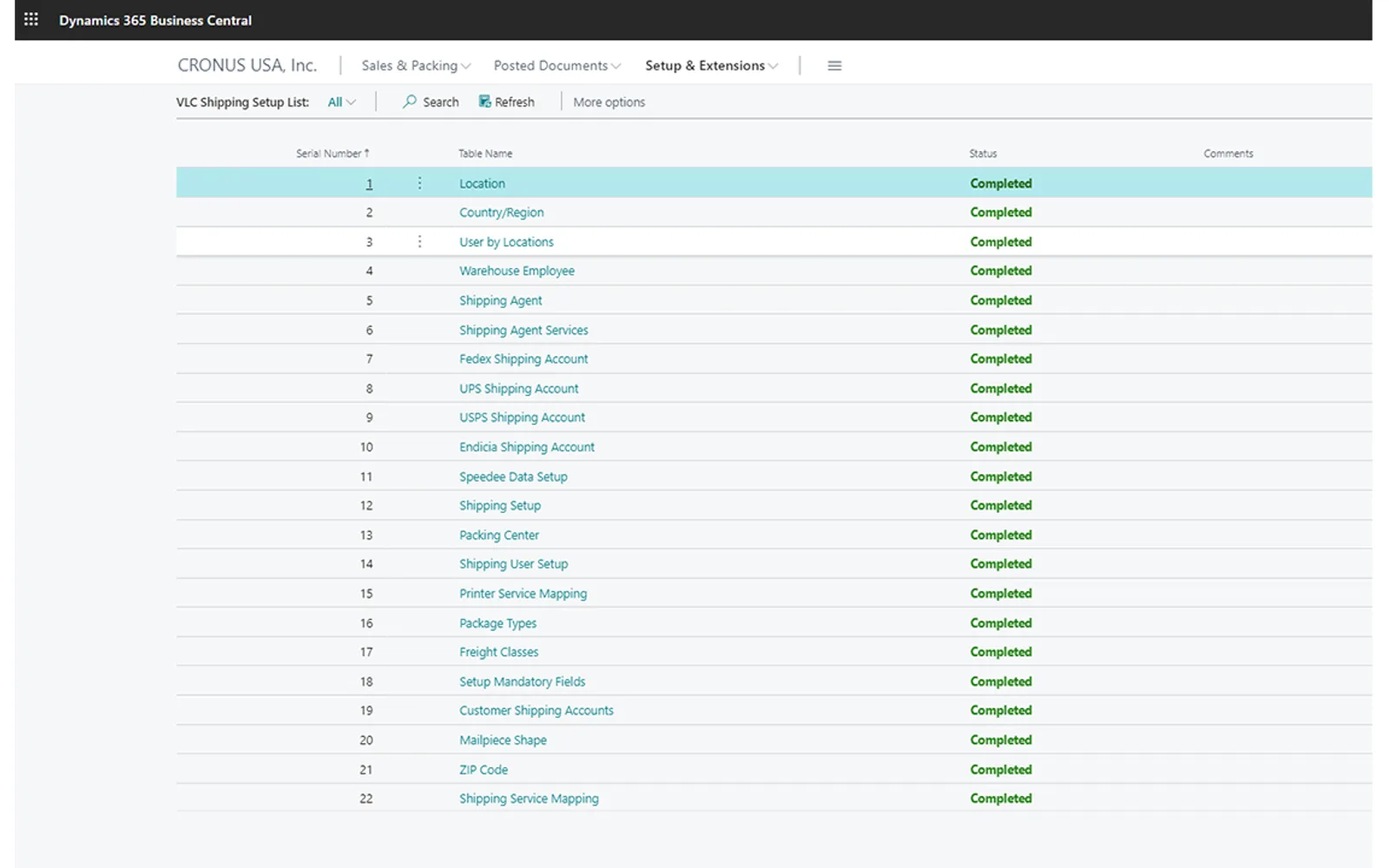Open the All view filter dropdown
The image size is (1389, 868).
tap(342, 102)
